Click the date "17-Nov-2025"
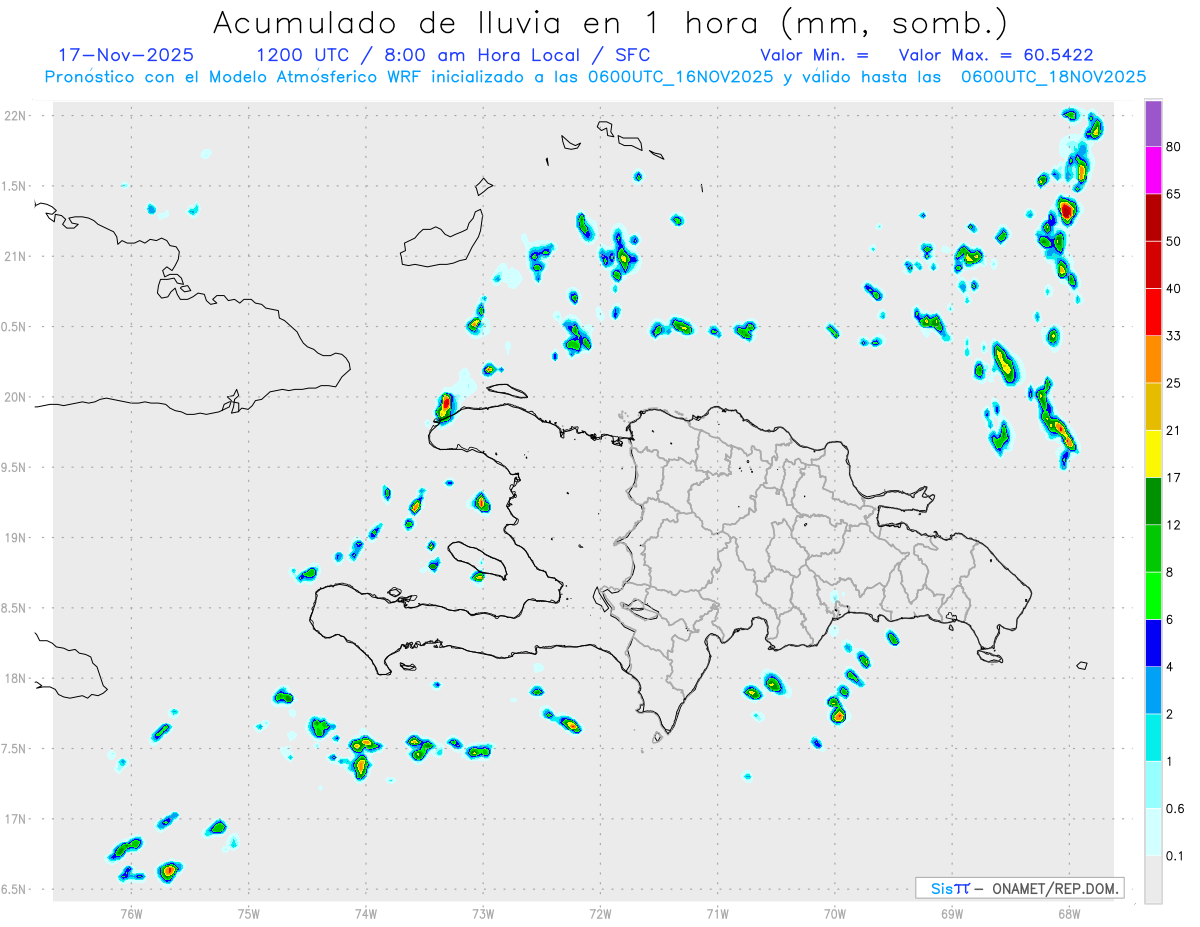Viewport: 1200px width, 927px height. click(126, 55)
